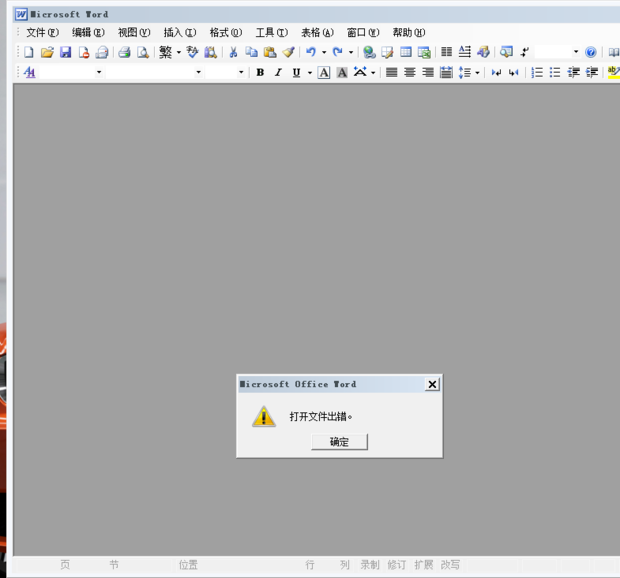Toggle Document Map view
The width and height of the screenshot is (620, 578).
point(506,52)
